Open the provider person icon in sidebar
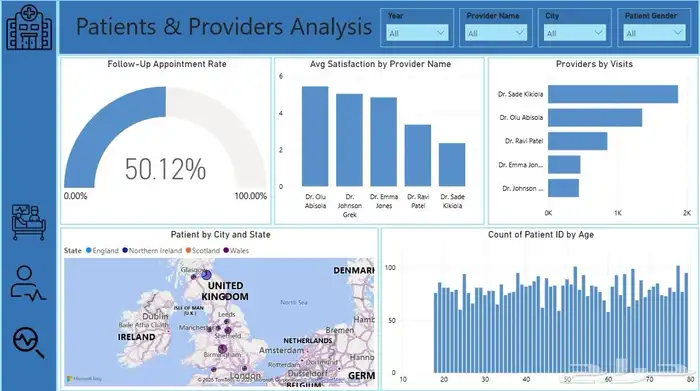Screen dimensions: 700x391 click(28, 283)
